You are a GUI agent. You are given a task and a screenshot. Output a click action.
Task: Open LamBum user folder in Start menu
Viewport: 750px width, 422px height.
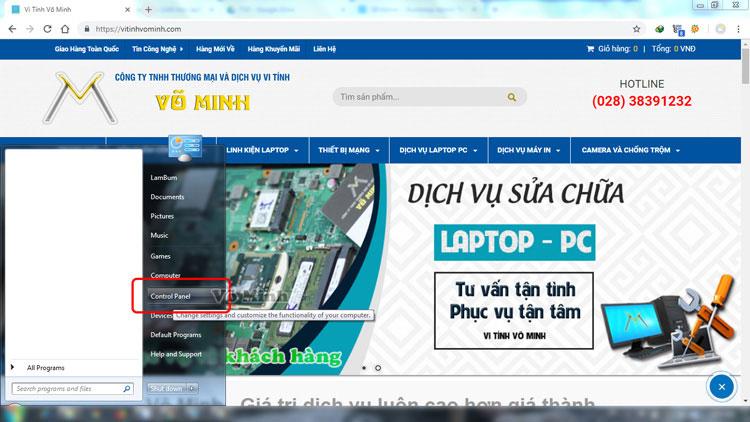(x=164, y=178)
